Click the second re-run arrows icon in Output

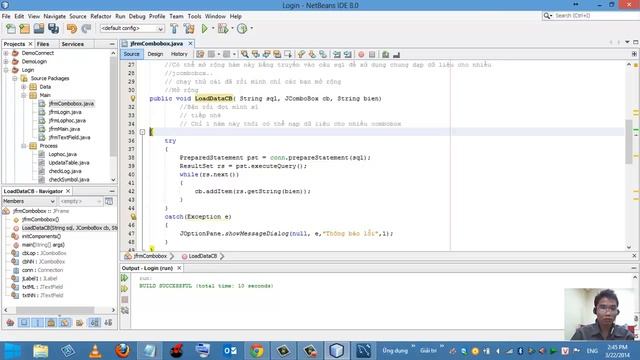pyautogui.click(x=124, y=289)
